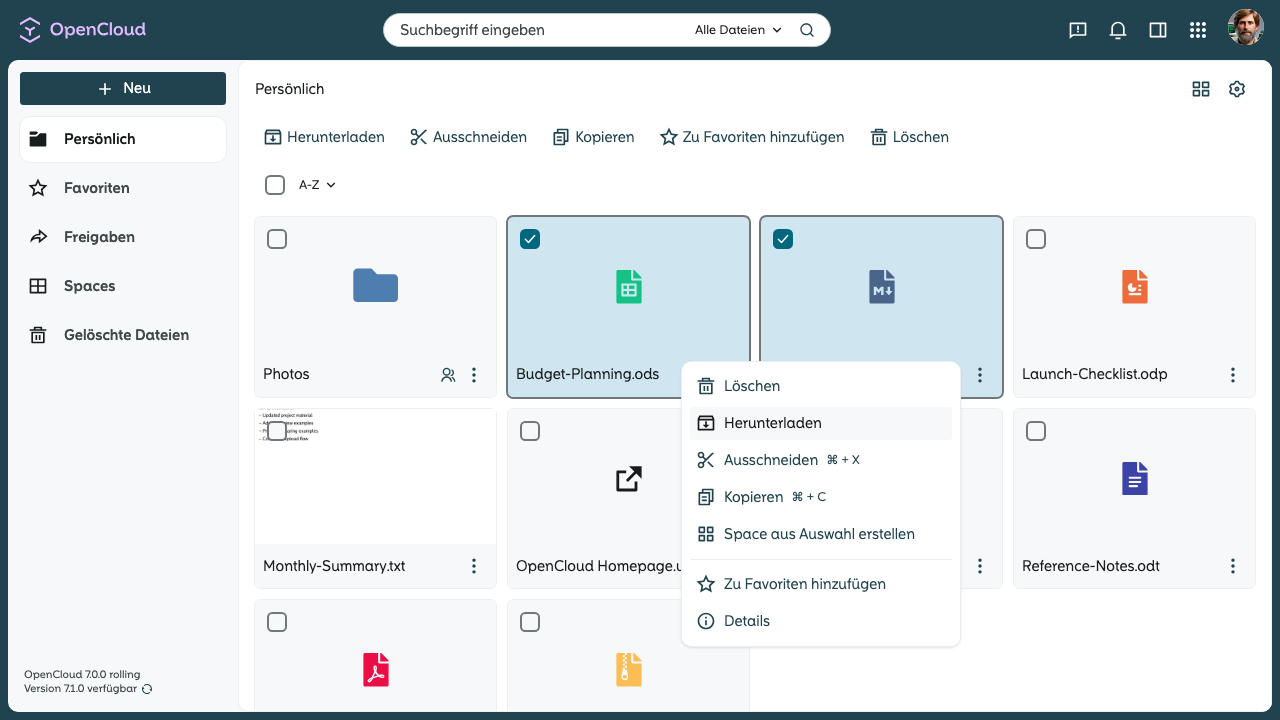
Task: Open the user avatar menu
Action: (1246, 28)
